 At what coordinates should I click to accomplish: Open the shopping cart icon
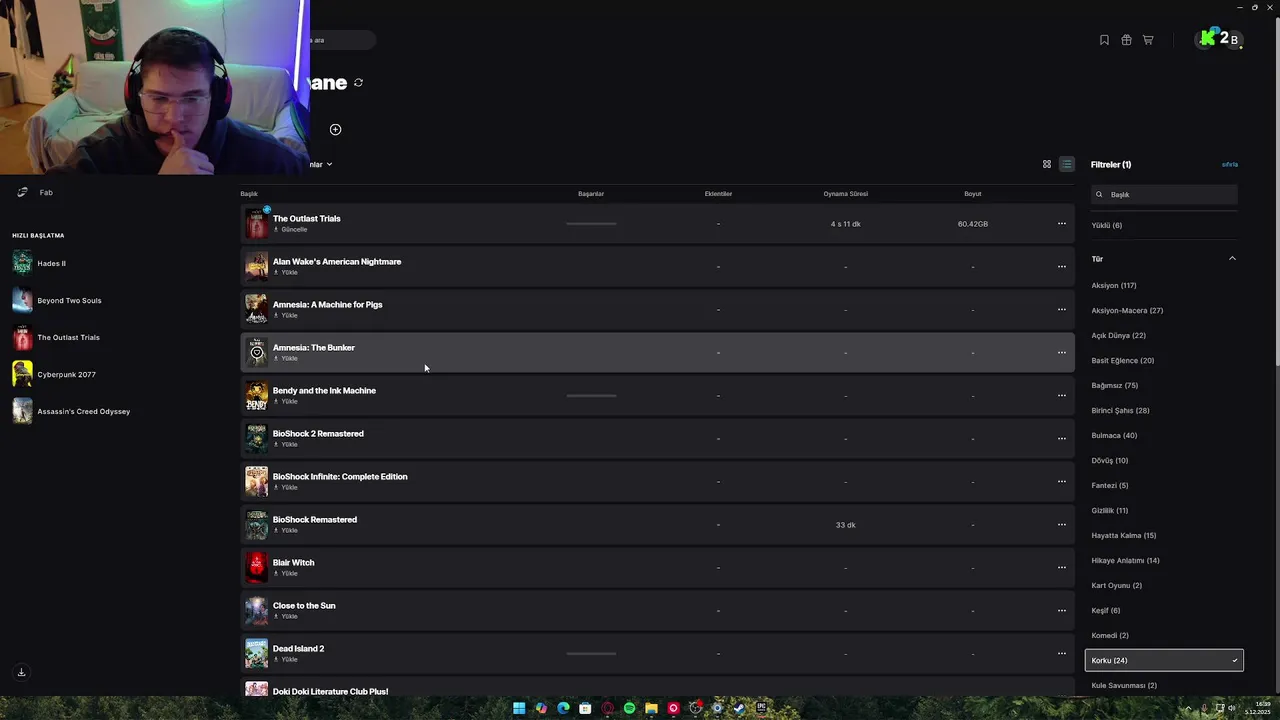point(1148,40)
